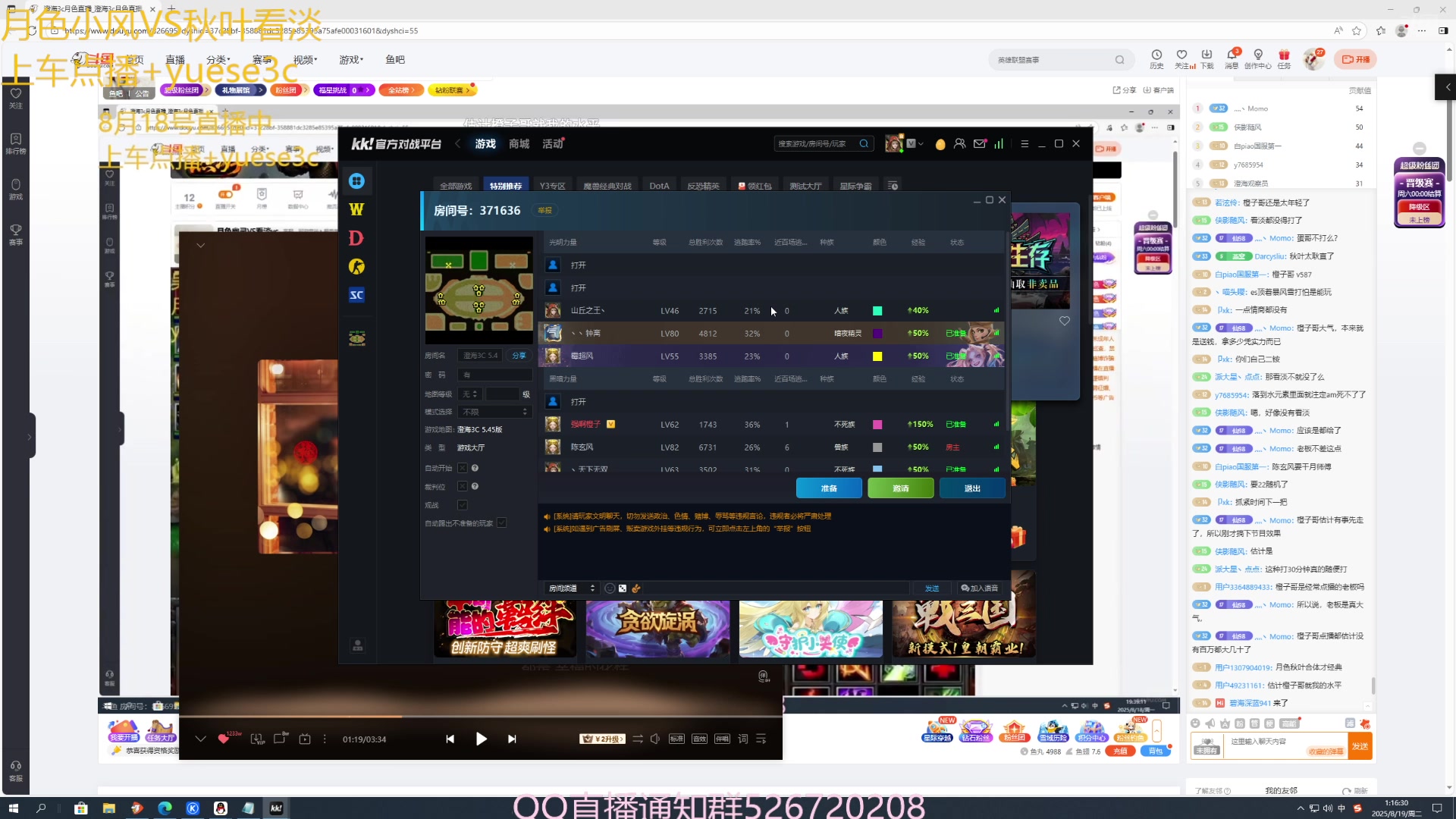Click the room map preview thumbnail
Image resolution: width=1456 pixels, height=819 pixels.
[x=479, y=290]
